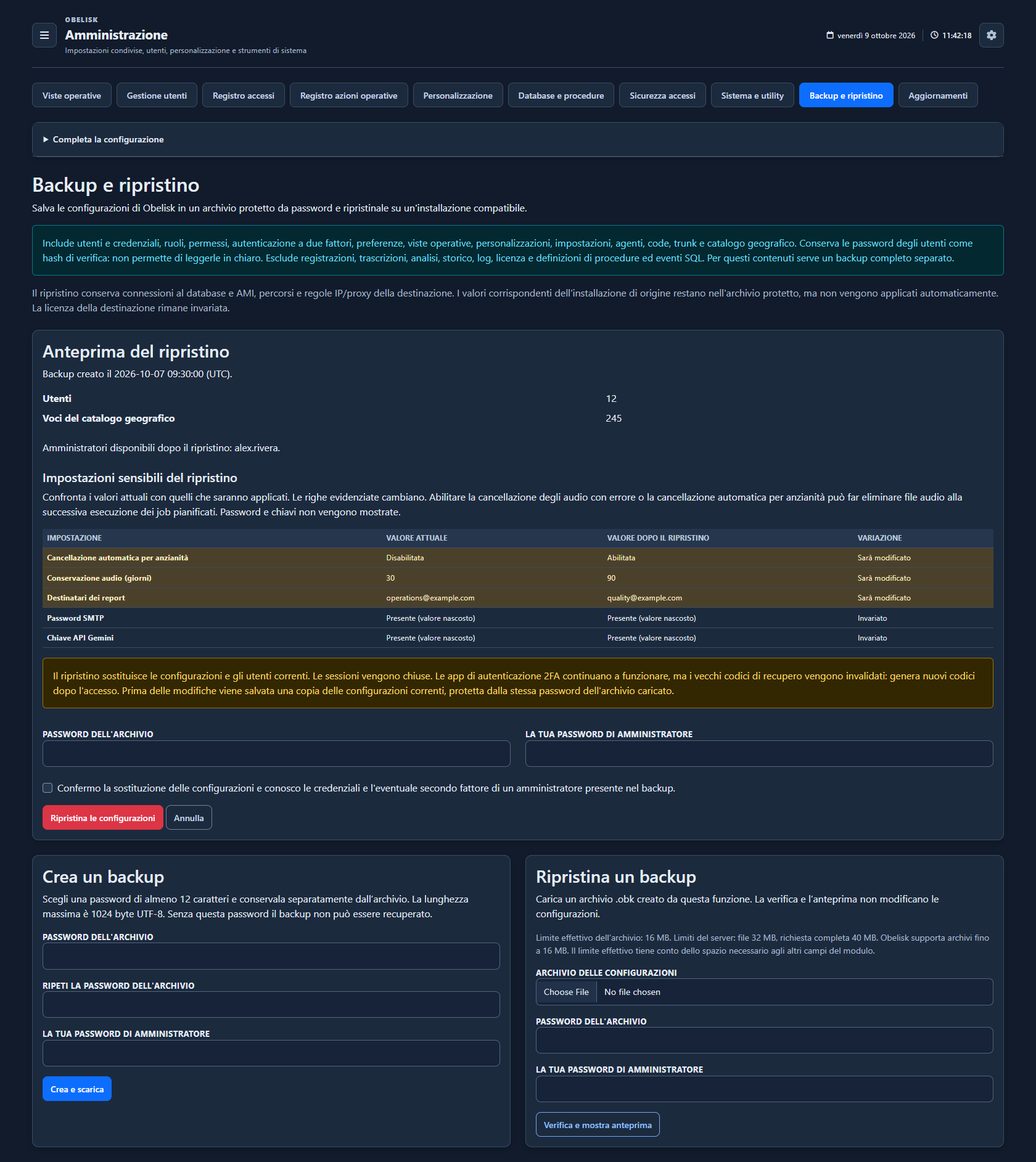
Task: Click the 'Valore attuale' column header
Action: (417, 538)
